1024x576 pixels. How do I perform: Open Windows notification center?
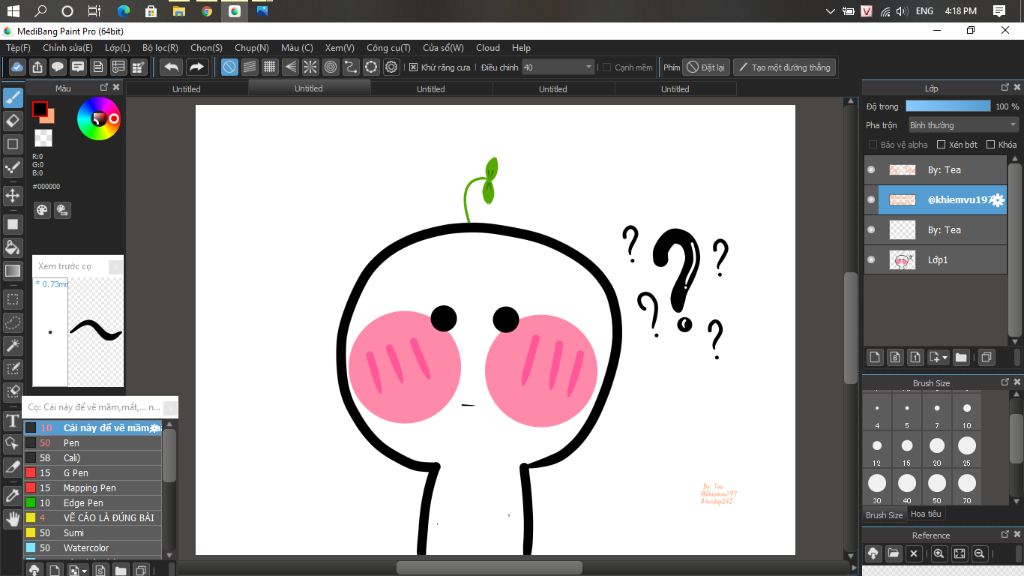click(999, 11)
